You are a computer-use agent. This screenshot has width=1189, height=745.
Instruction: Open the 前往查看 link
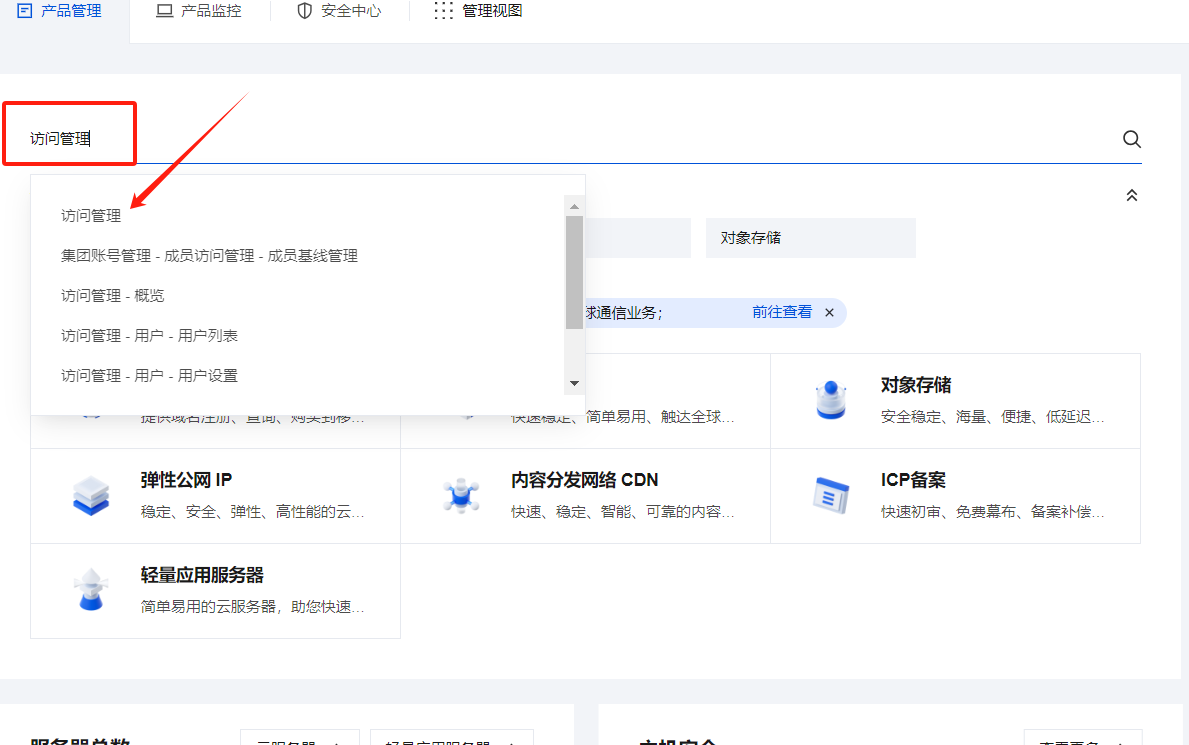pyautogui.click(x=782, y=313)
